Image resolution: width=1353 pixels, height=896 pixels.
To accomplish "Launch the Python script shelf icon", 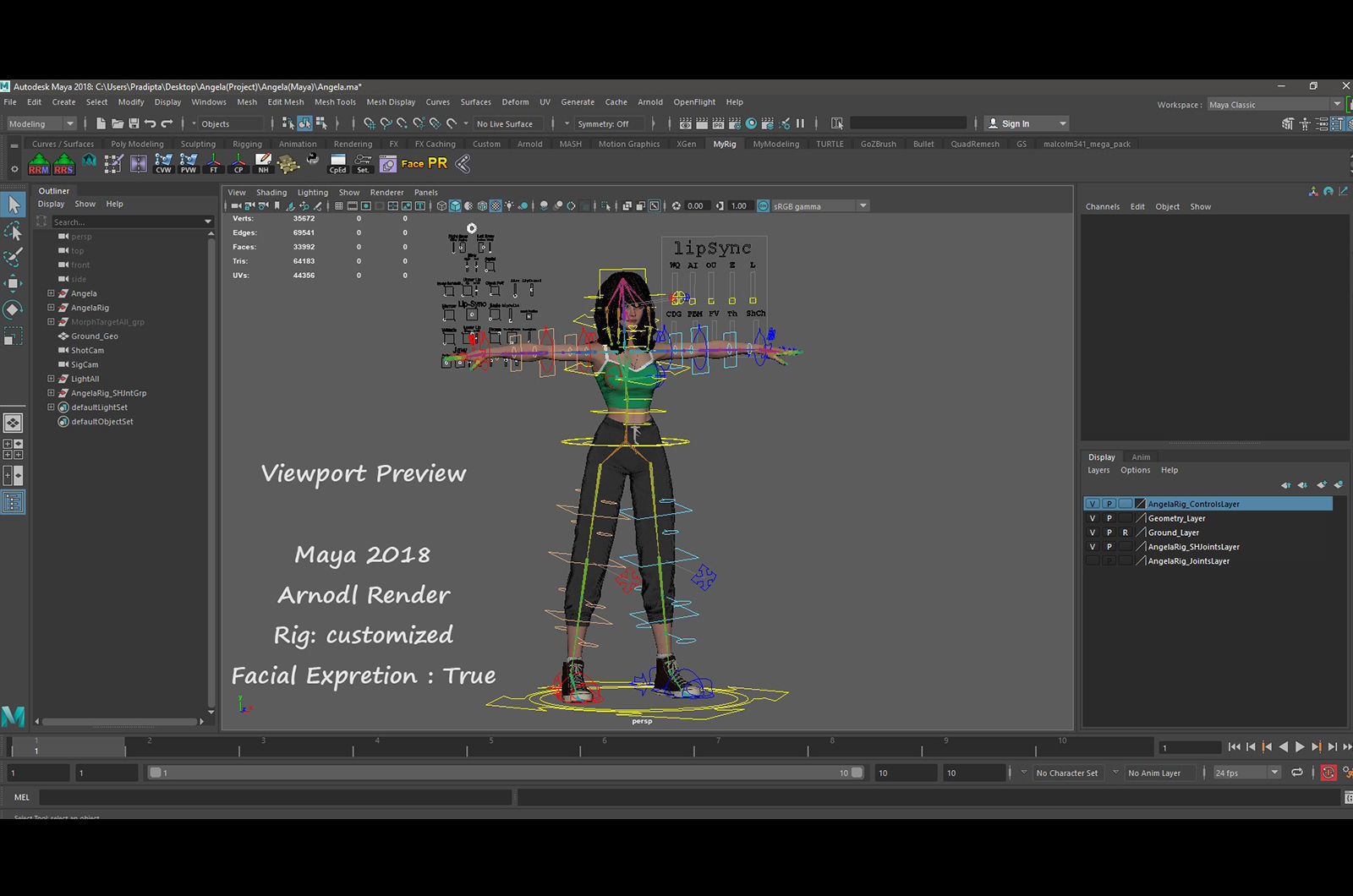I will click(313, 159).
